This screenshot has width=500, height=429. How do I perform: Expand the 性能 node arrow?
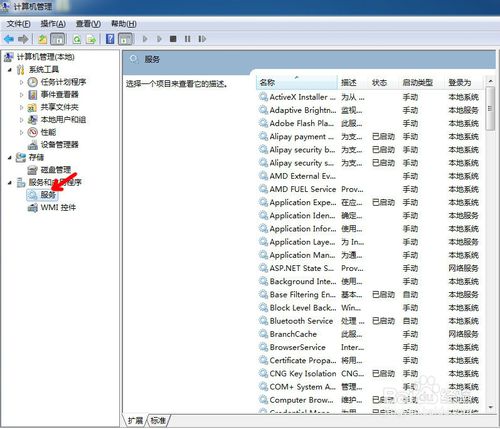point(22,132)
